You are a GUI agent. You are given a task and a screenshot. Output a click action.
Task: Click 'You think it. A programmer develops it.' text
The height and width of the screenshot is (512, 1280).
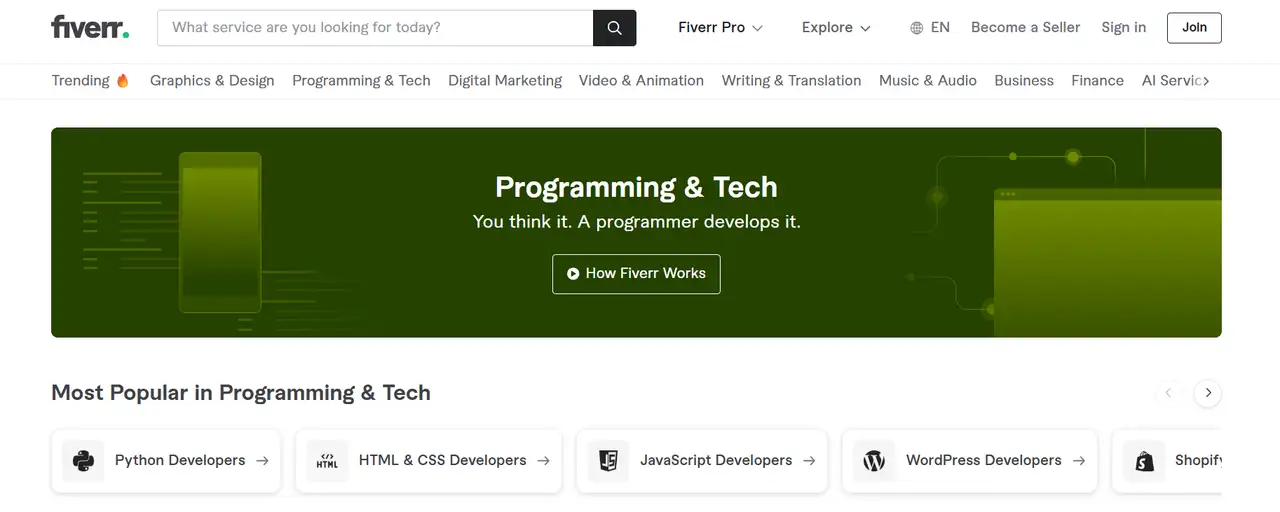tap(636, 222)
